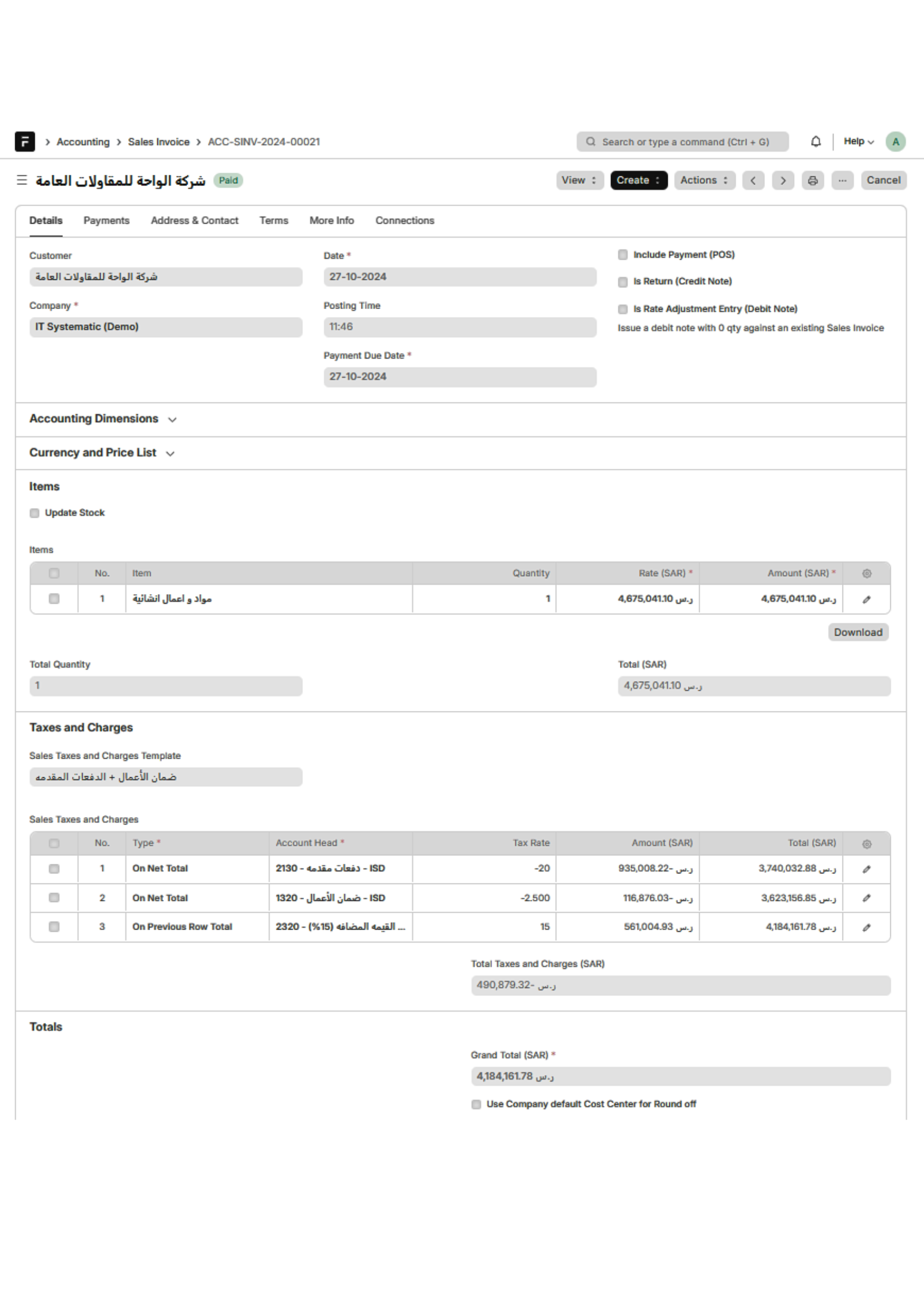Click On Previous Row Total type cell
The width and height of the screenshot is (924, 1296).
(197, 927)
